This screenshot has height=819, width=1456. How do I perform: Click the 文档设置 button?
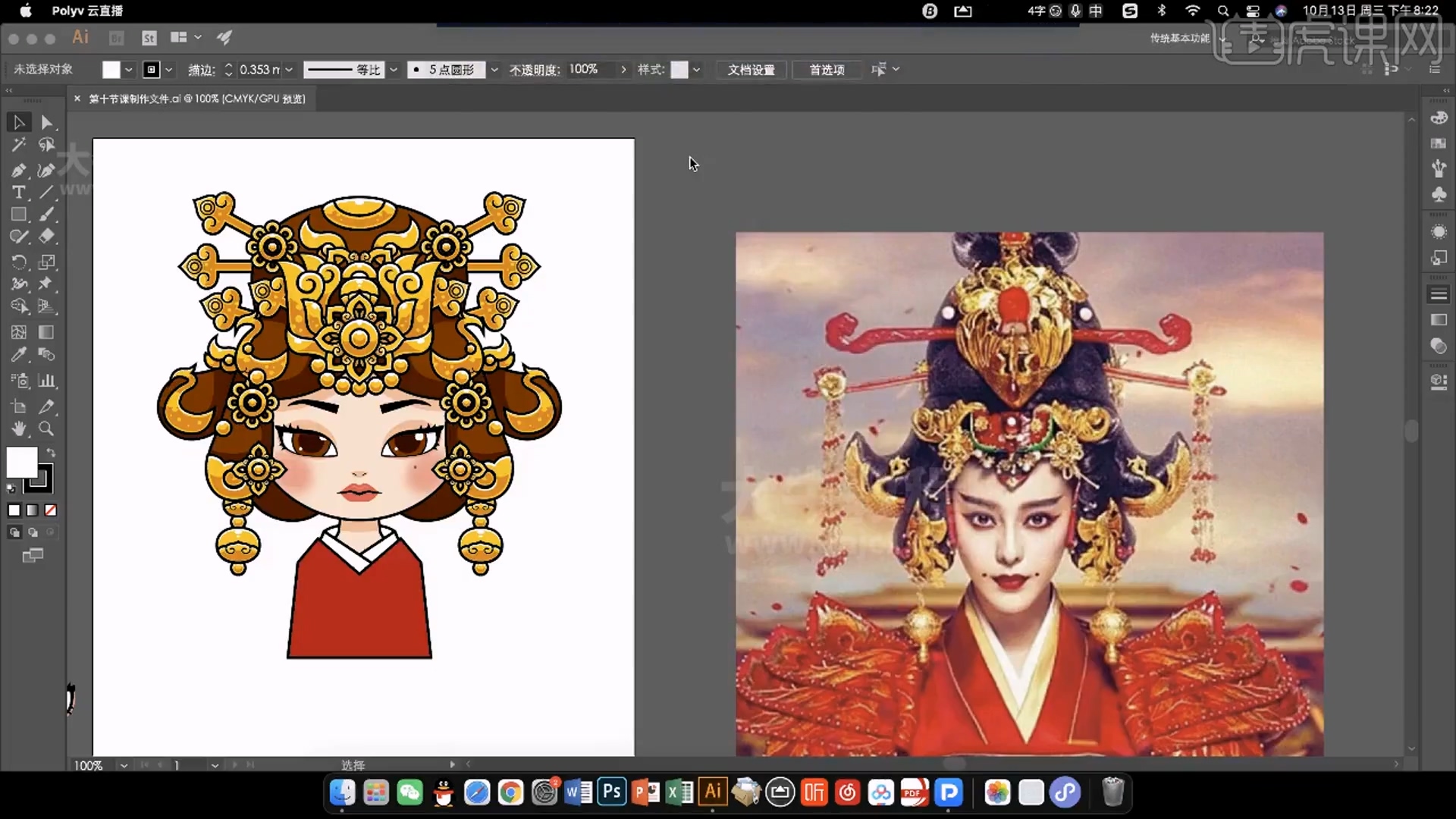pos(752,70)
